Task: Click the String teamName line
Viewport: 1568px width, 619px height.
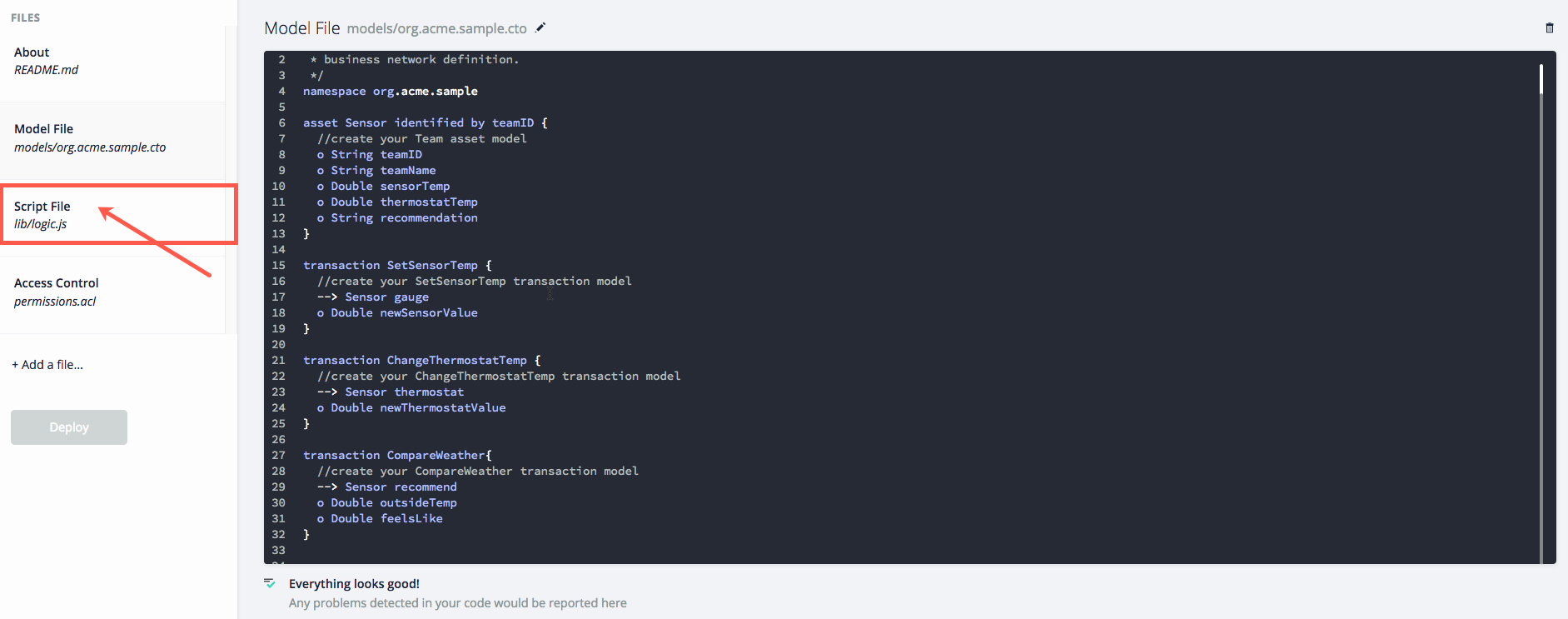Action: 376,170
